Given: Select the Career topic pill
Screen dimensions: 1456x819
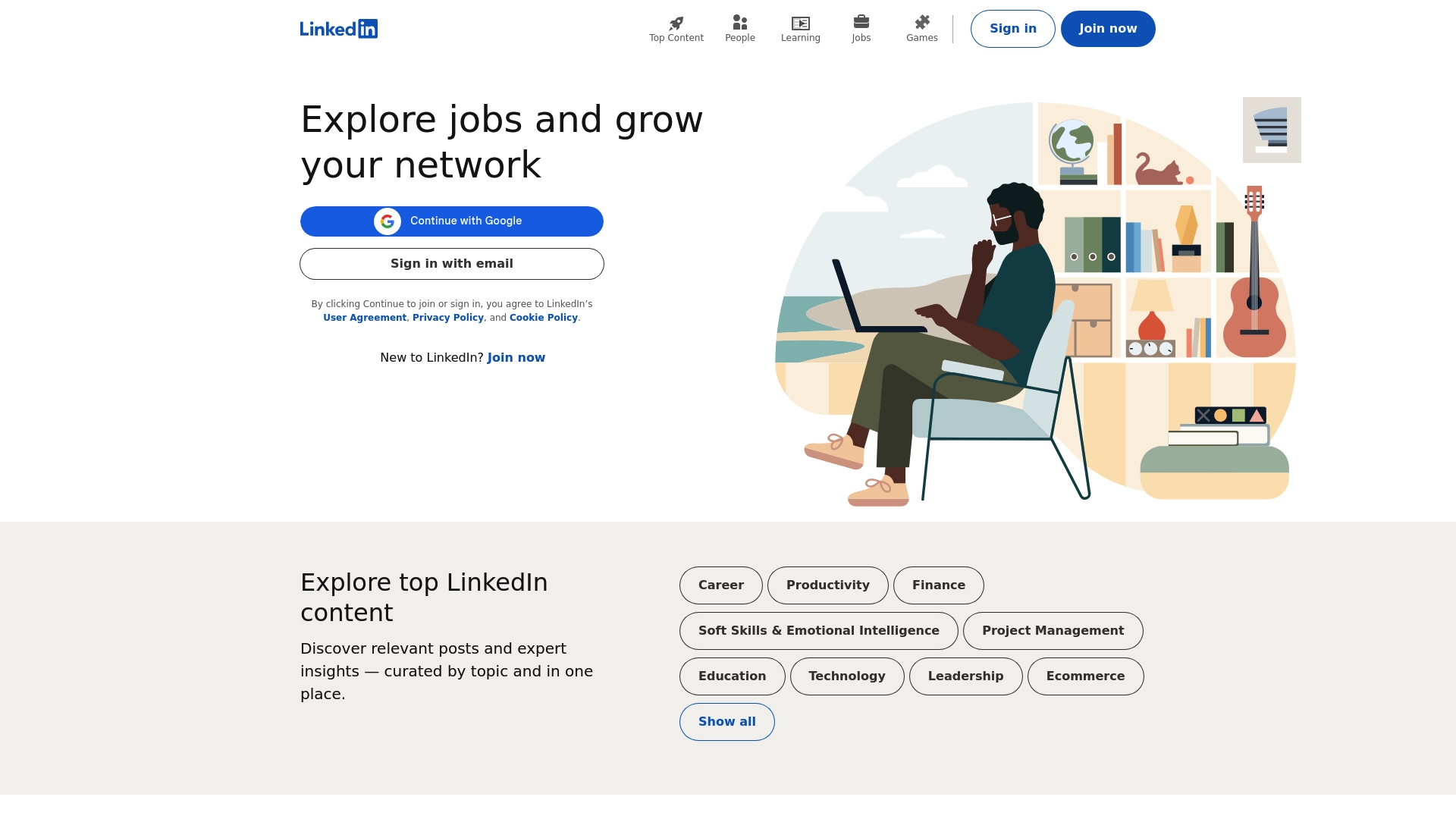Looking at the screenshot, I should [x=720, y=585].
